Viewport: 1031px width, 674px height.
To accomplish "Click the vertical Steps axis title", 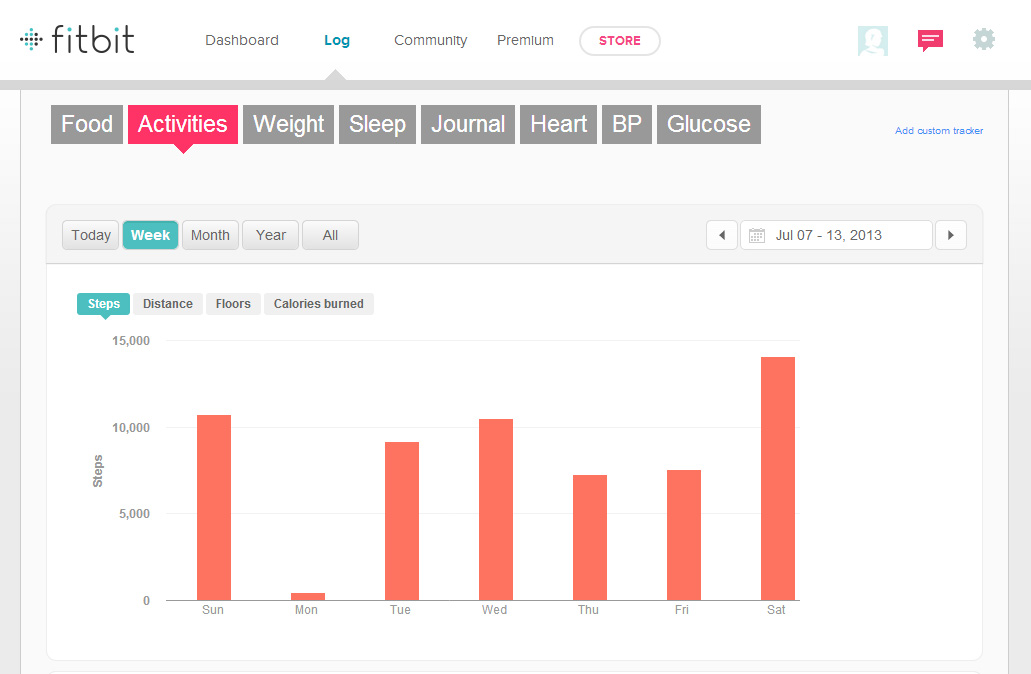I will (98, 471).
